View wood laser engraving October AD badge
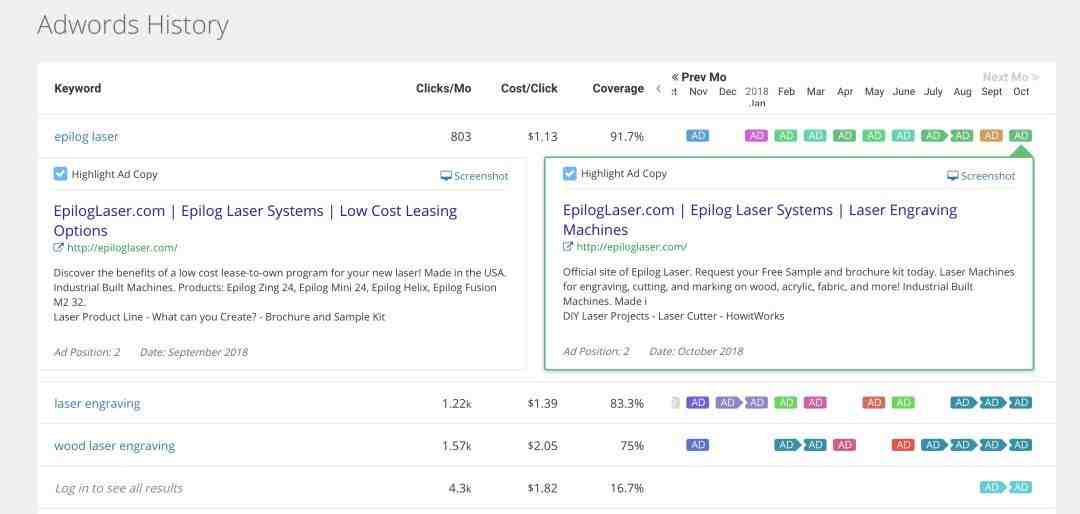The image size is (1080, 514). pyautogui.click(x=1021, y=445)
